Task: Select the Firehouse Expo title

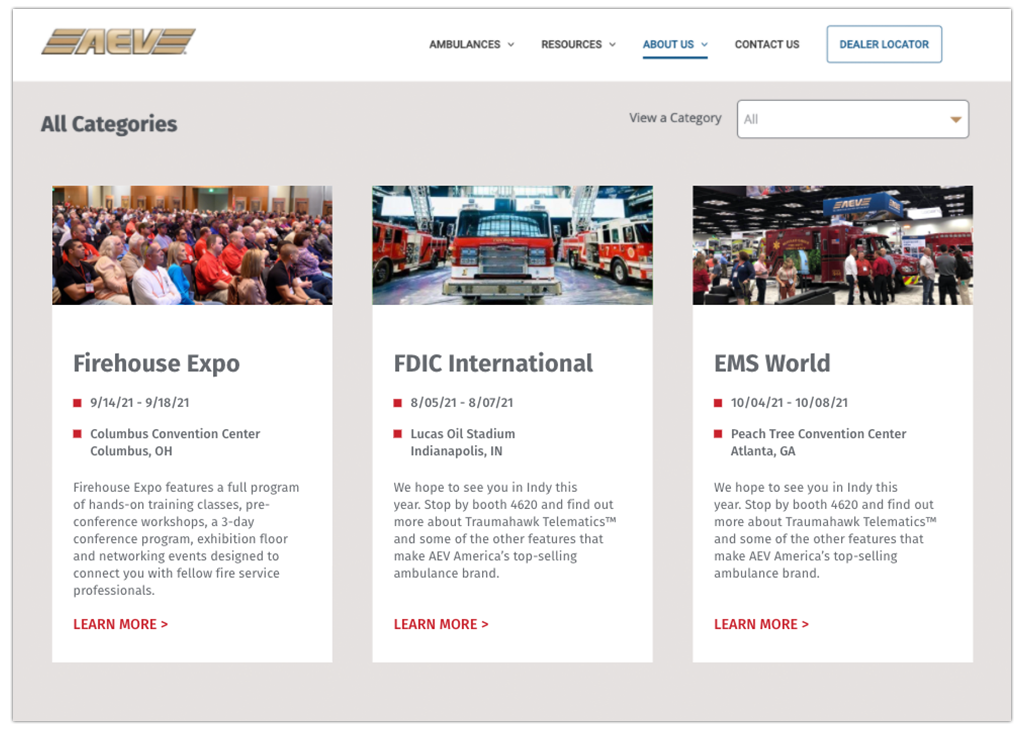Action: click(x=156, y=363)
